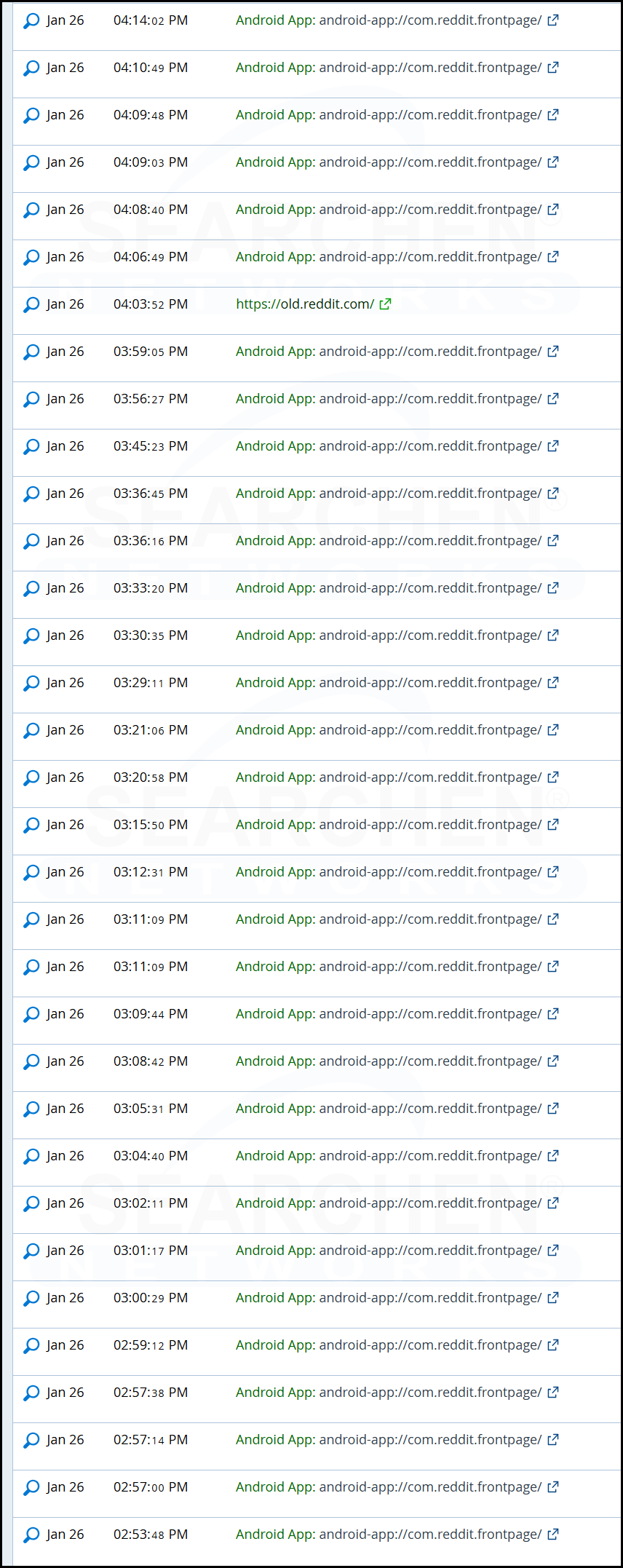Click the magnifier icon for 03:21:06 PM entry

pyautogui.click(x=31, y=731)
